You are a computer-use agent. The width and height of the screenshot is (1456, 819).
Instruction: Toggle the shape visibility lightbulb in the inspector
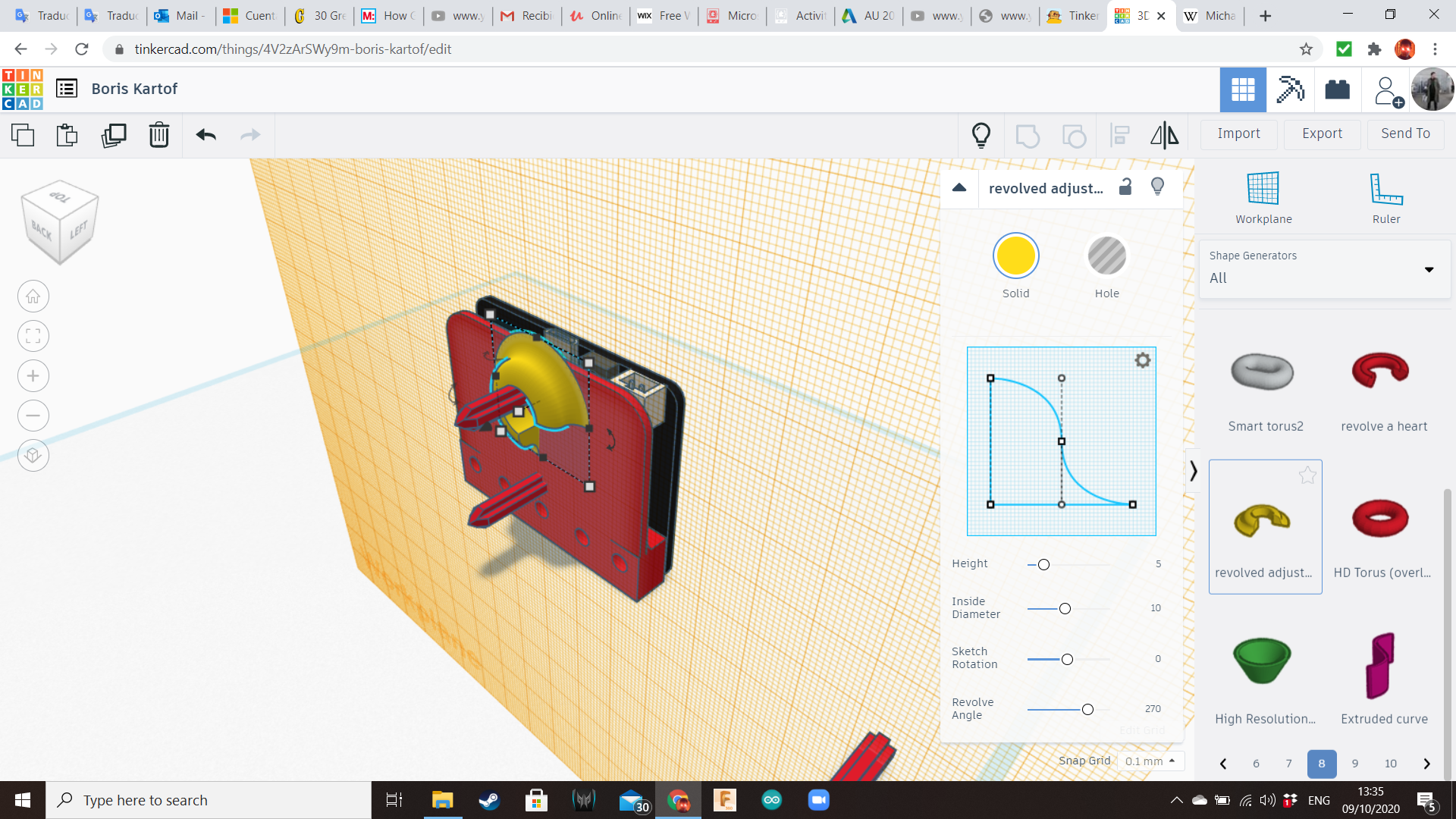click(1157, 187)
